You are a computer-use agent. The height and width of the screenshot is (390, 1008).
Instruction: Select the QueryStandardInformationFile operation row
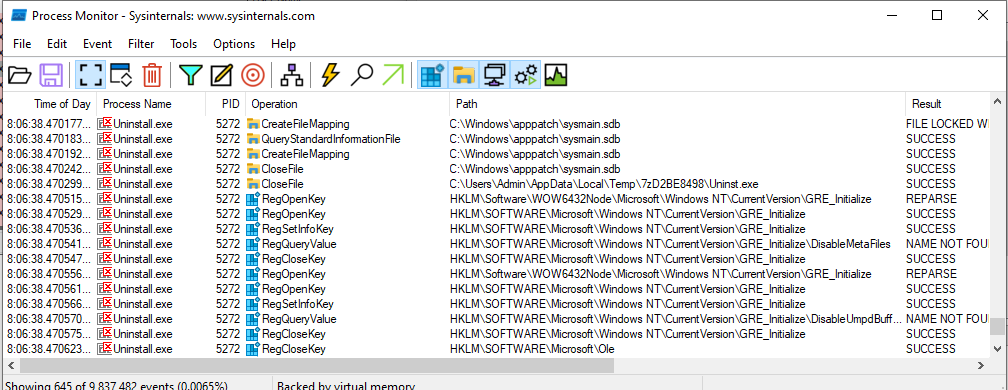[x=496, y=139]
